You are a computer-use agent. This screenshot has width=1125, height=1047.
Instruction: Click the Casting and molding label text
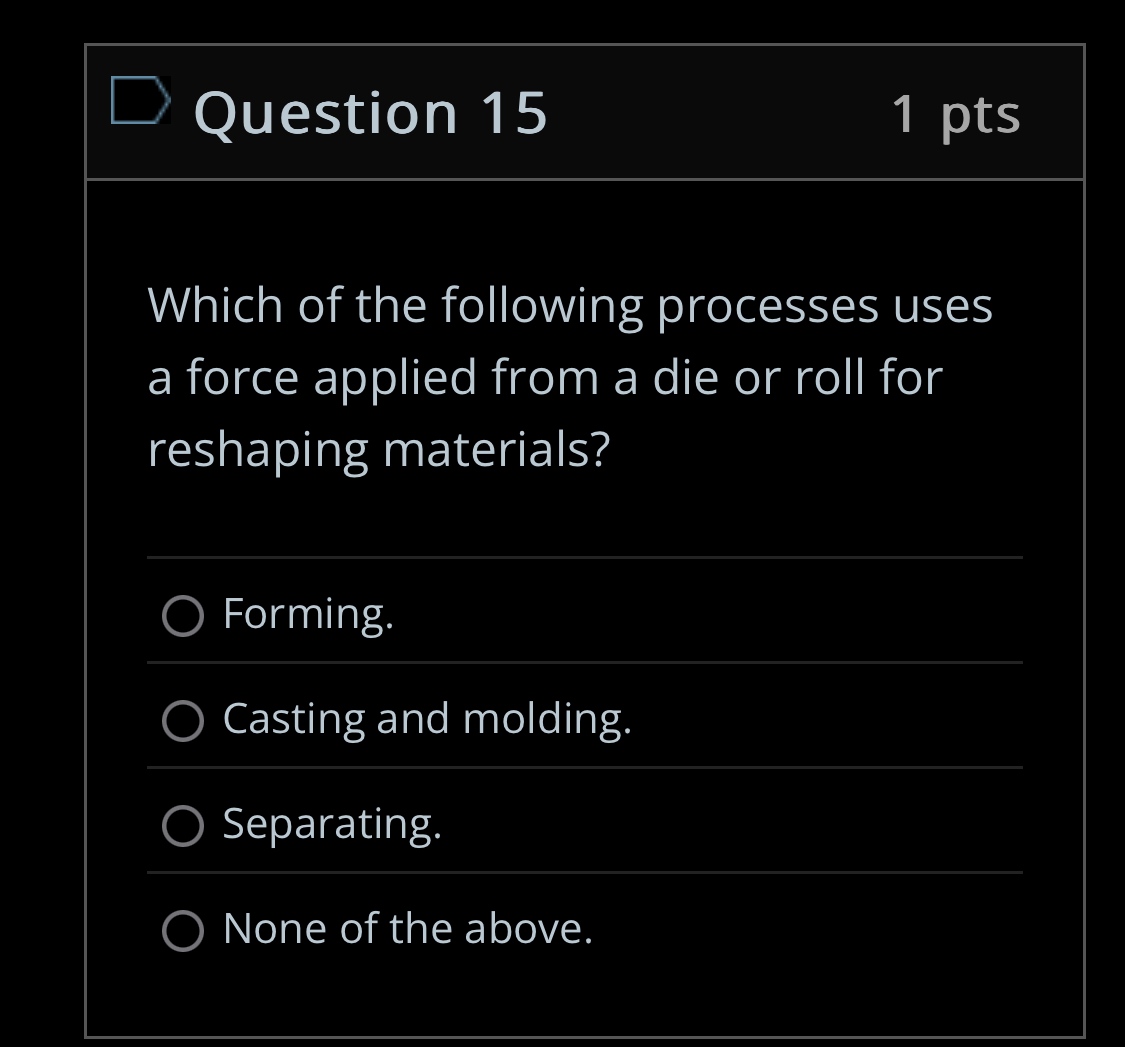pos(427,720)
